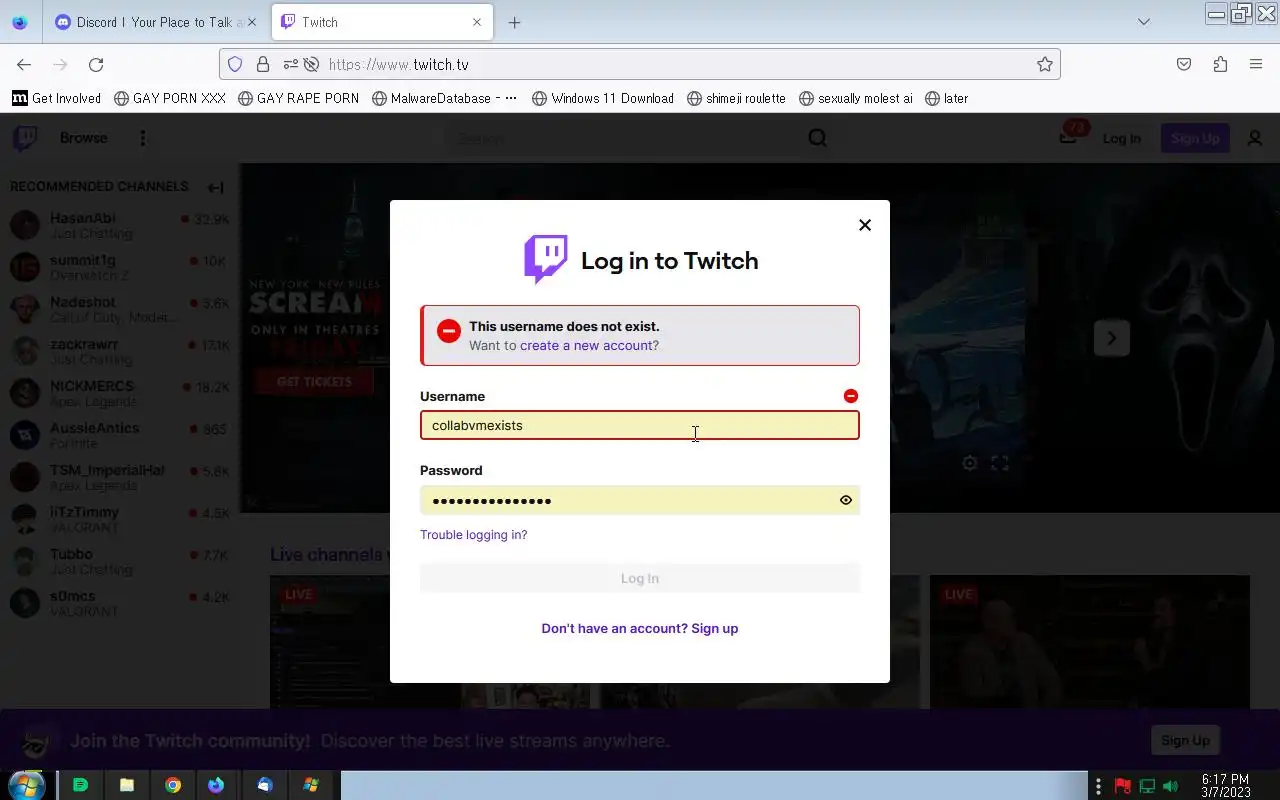1280x800 pixels.
Task: Click the Twitch home logo in header
Action: click(x=25, y=138)
